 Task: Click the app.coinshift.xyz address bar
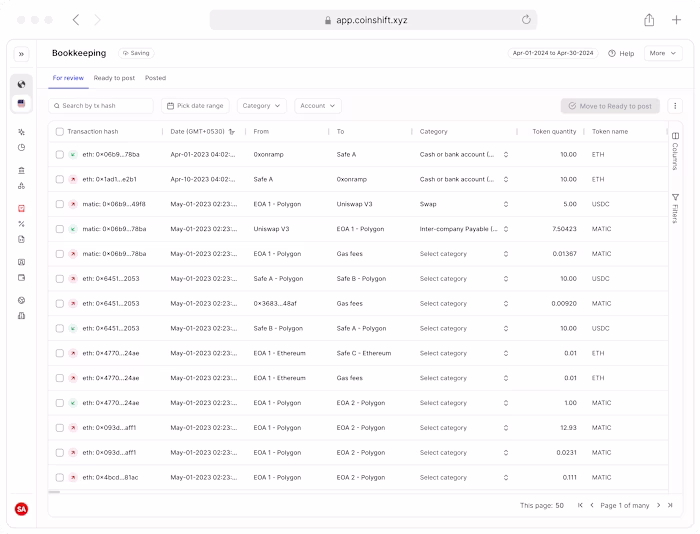pyautogui.click(x=373, y=20)
